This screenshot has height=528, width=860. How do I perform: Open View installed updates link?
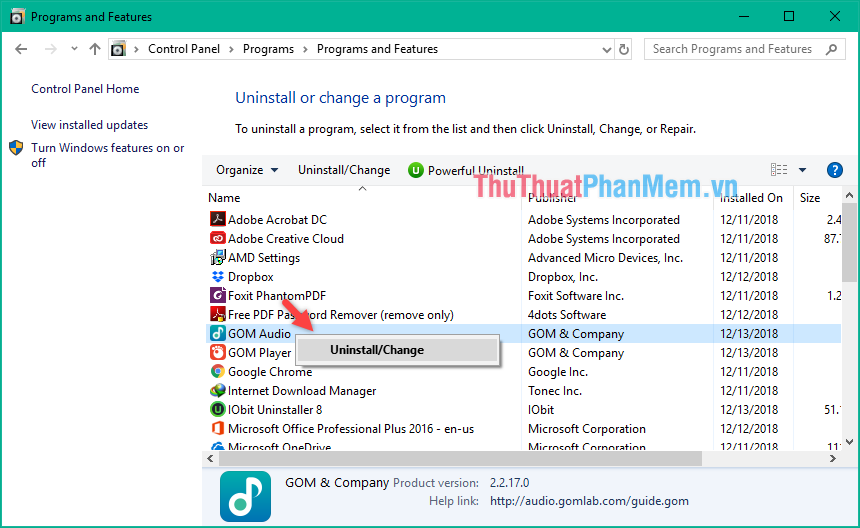[x=89, y=125]
